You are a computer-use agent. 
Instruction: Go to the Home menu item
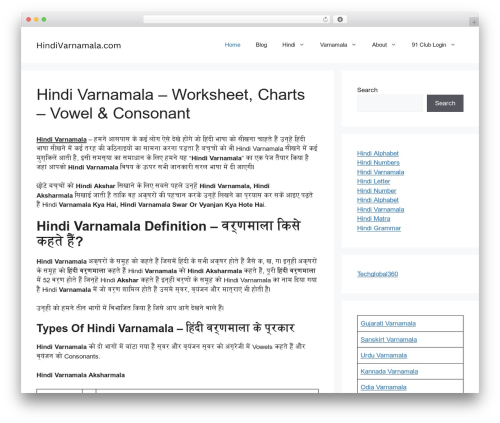[232, 45]
